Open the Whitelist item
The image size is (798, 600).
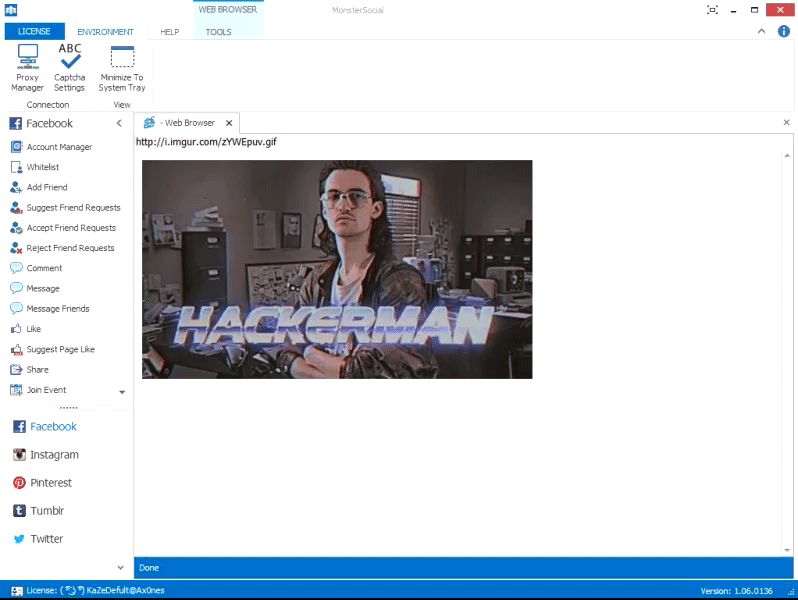pos(35,167)
